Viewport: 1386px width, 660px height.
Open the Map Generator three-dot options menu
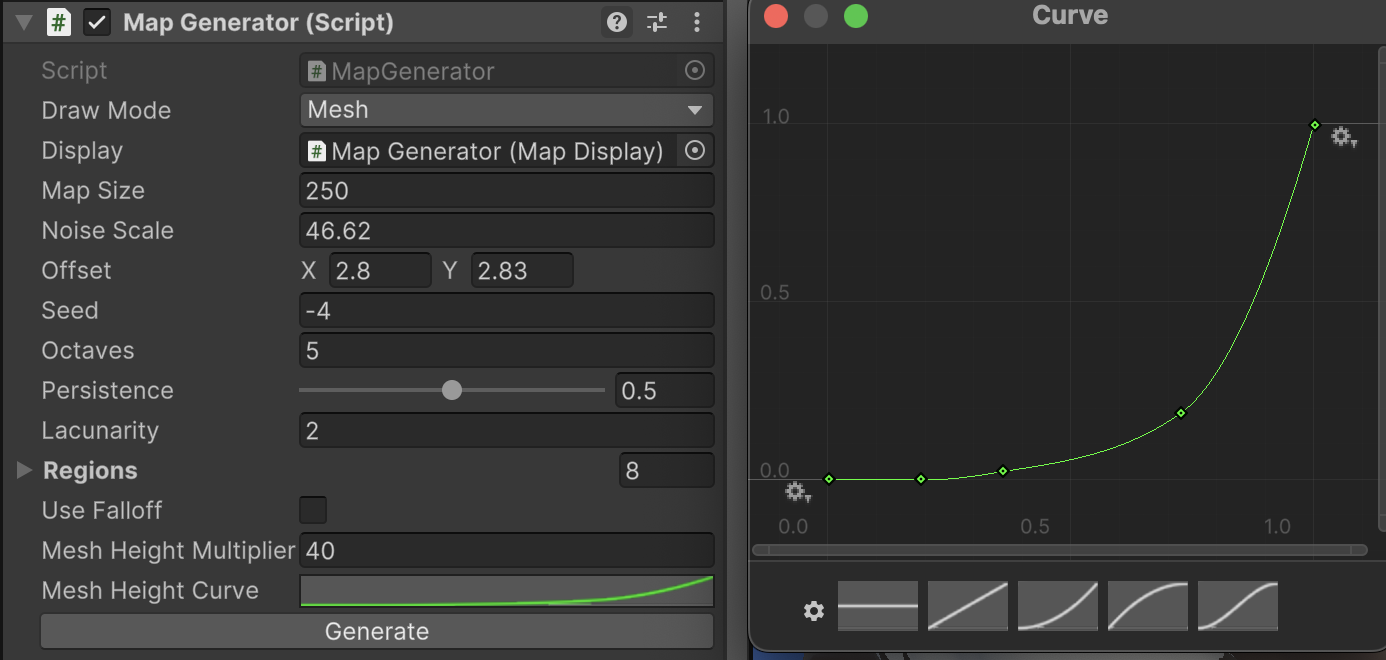point(697,23)
